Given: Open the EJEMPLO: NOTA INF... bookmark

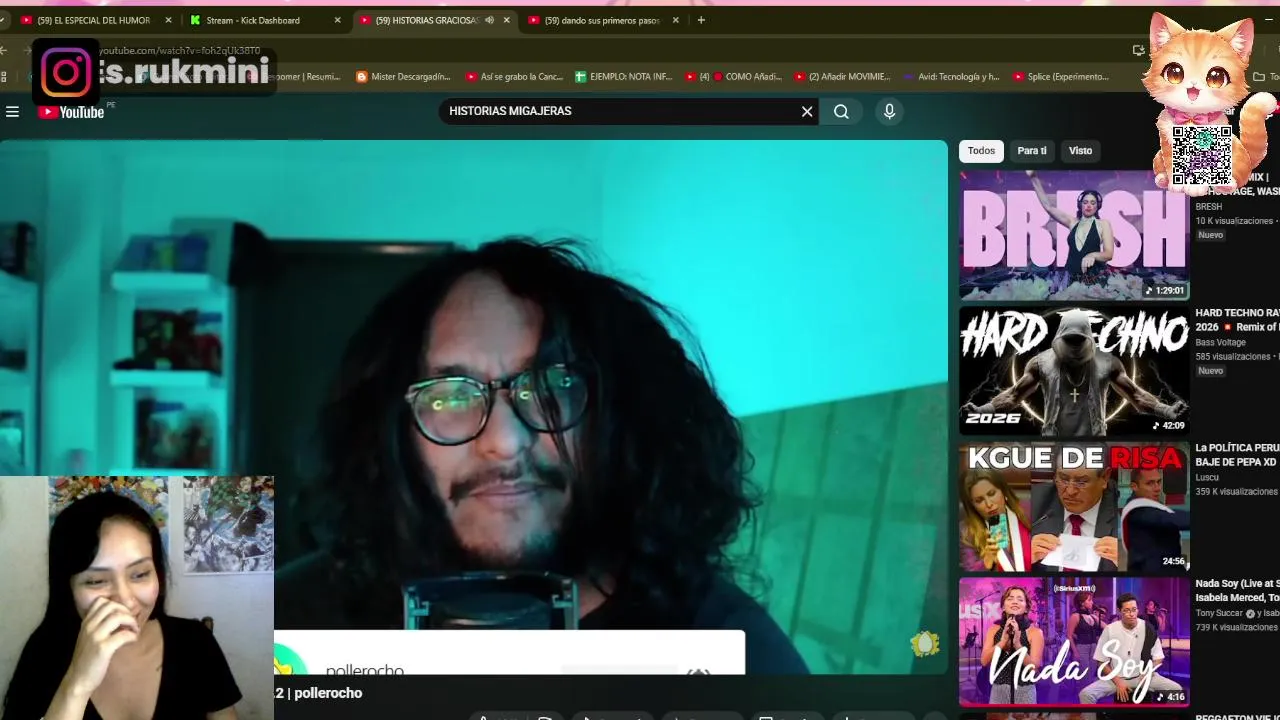Looking at the screenshot, I should (623, 76).
